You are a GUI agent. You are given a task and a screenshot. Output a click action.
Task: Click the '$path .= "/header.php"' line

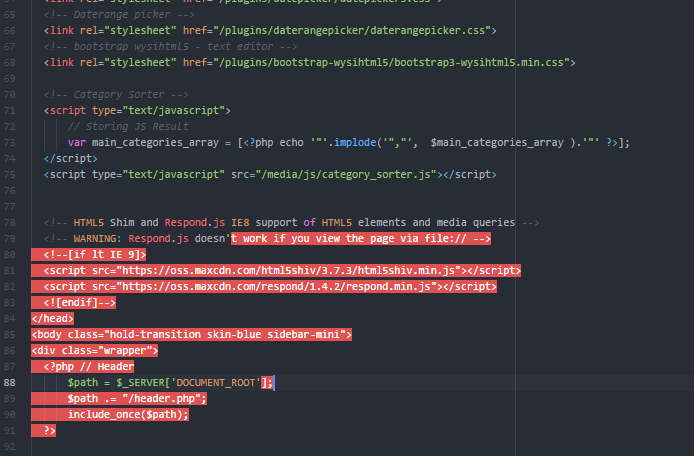(x=137, y=398)
